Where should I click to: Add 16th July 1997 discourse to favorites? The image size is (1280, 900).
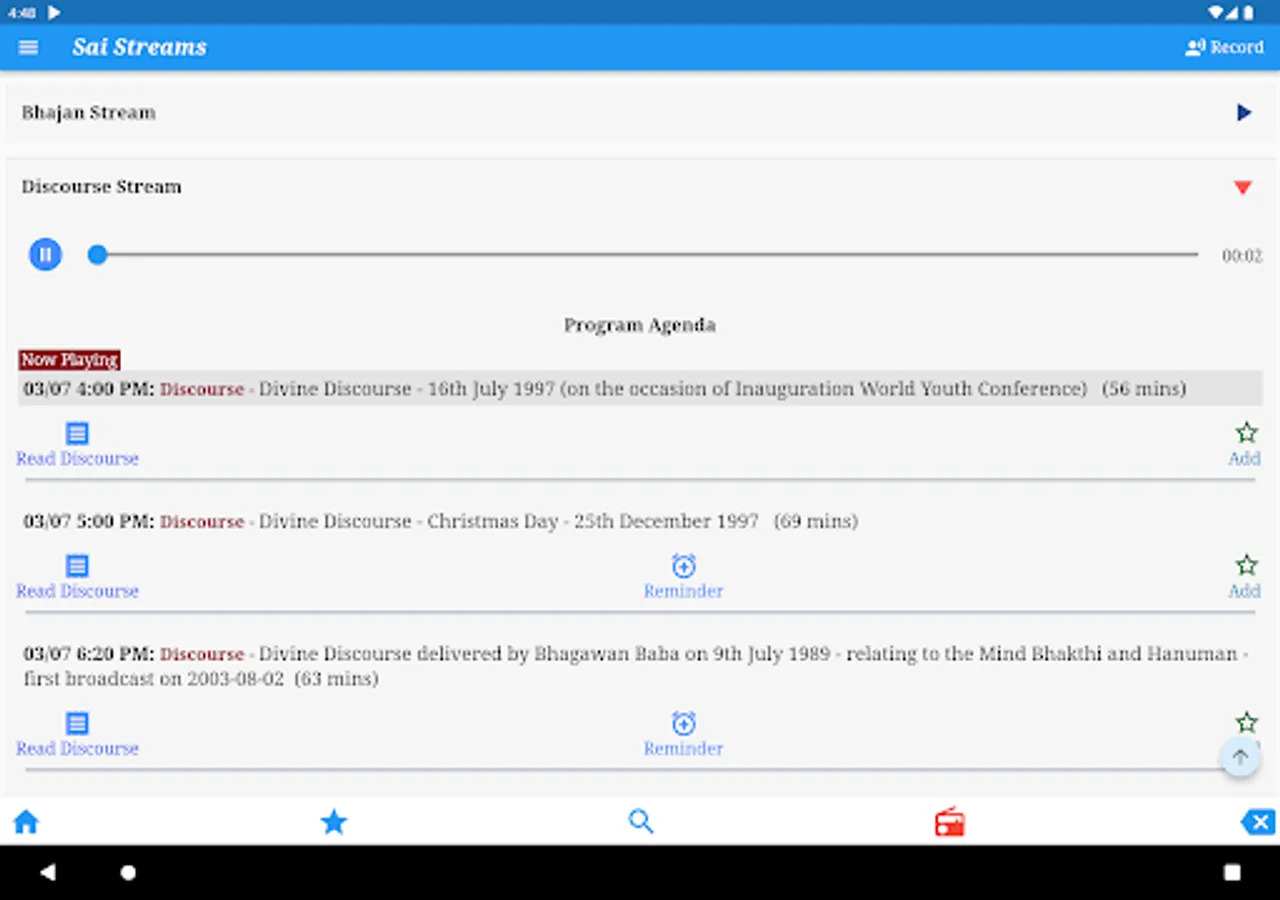(1246, 433)
